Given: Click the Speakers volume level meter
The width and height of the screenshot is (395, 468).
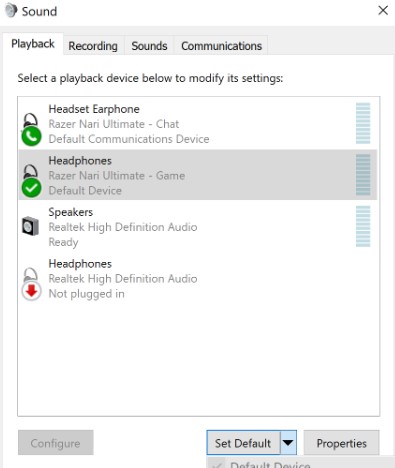Looking at the screenshot, I should (363, 226).
